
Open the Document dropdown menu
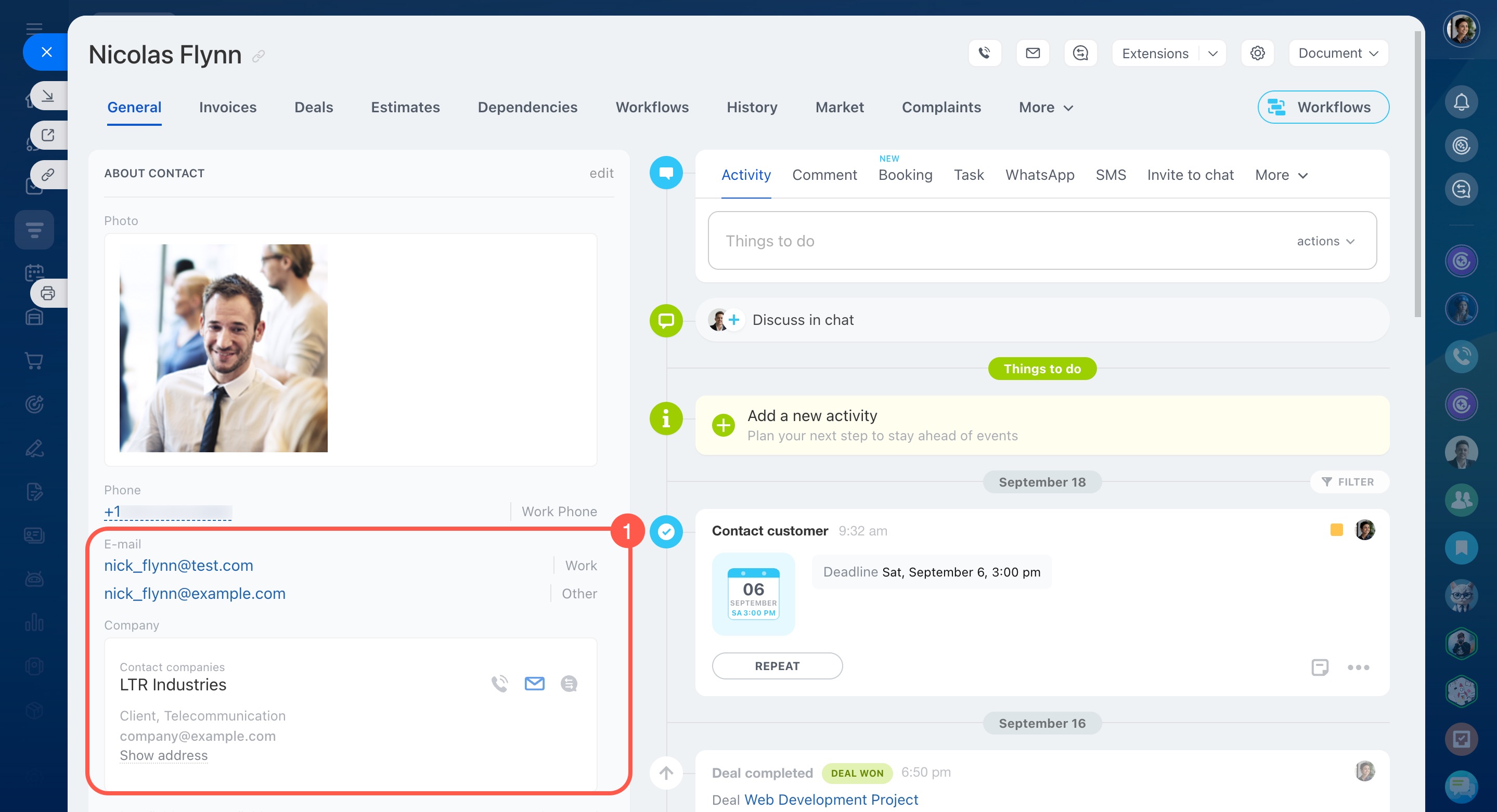click(x=1338, y=54)
